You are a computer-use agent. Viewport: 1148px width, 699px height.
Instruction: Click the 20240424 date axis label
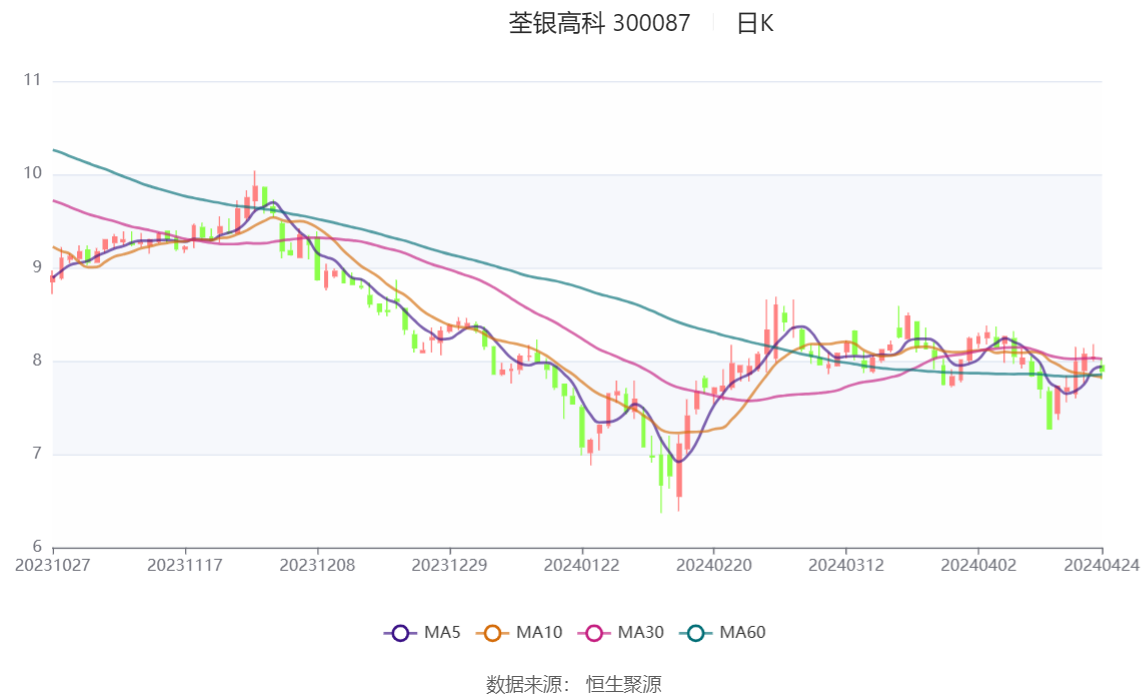(1102, 565)
